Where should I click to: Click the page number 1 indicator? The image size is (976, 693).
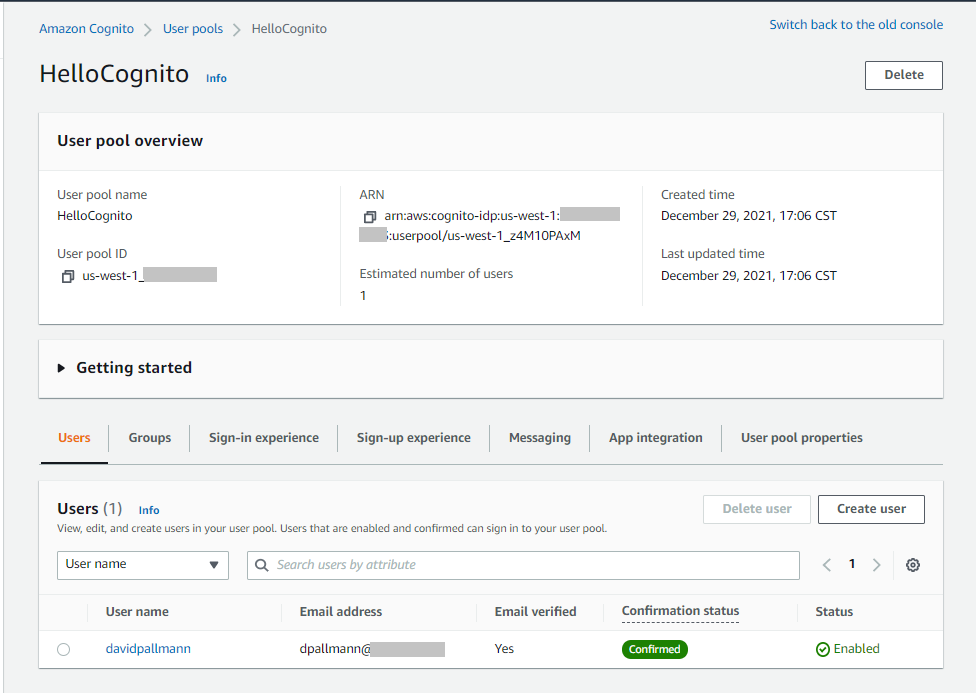pos(852,563)
